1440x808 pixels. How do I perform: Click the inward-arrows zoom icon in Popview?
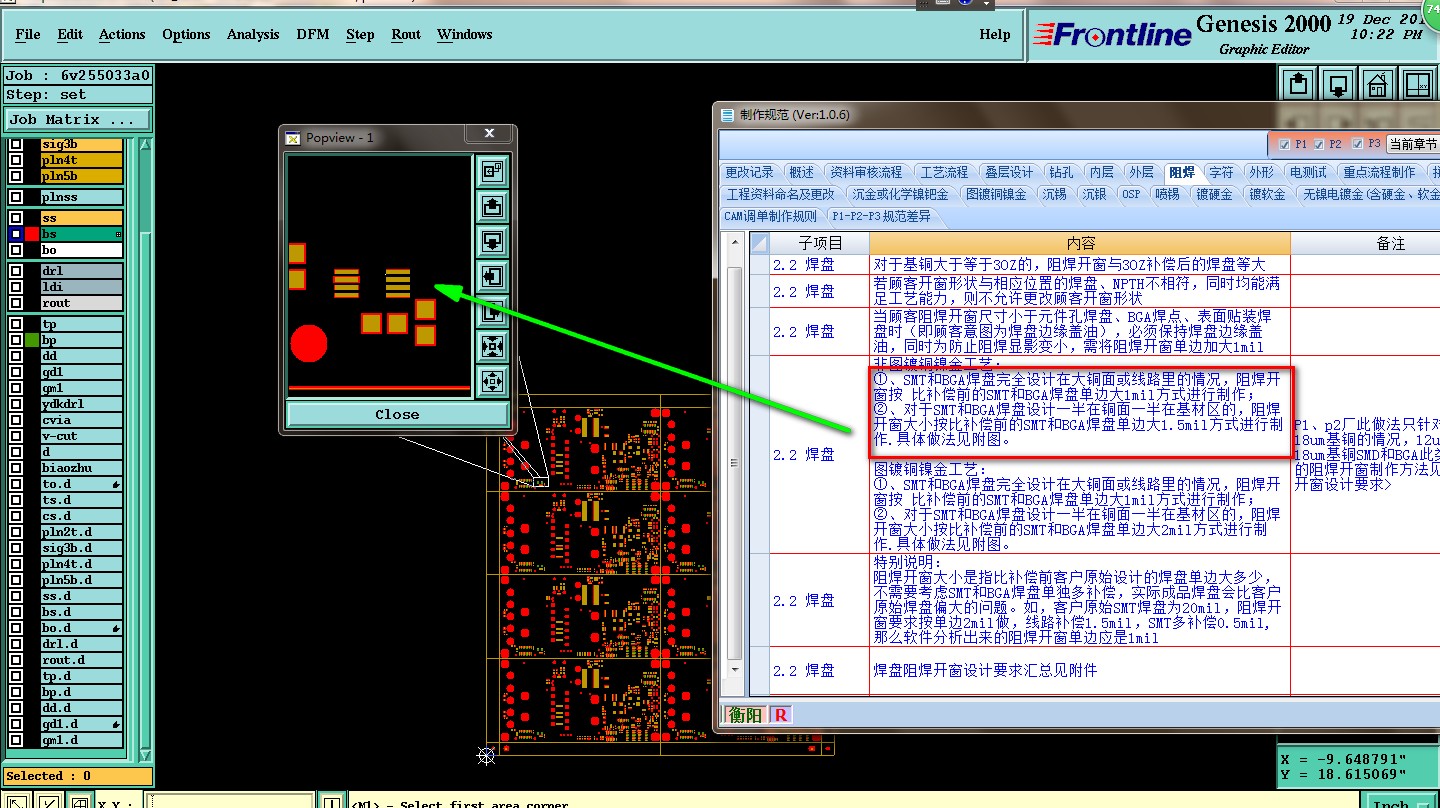pos(492,346)
